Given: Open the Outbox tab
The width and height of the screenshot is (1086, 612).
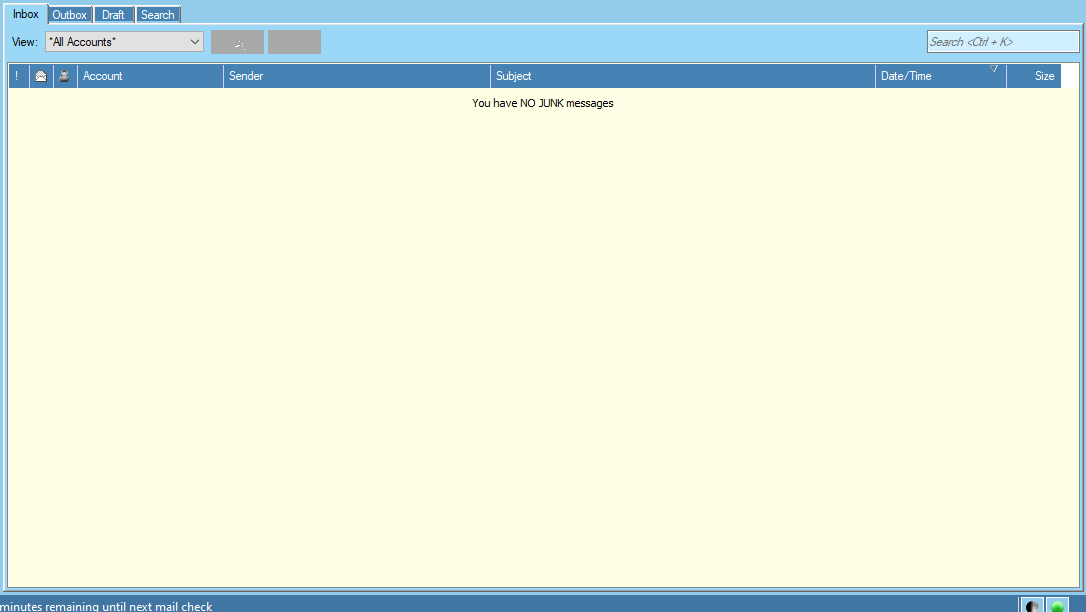Looking at the screenshot, I should (69, 15).
